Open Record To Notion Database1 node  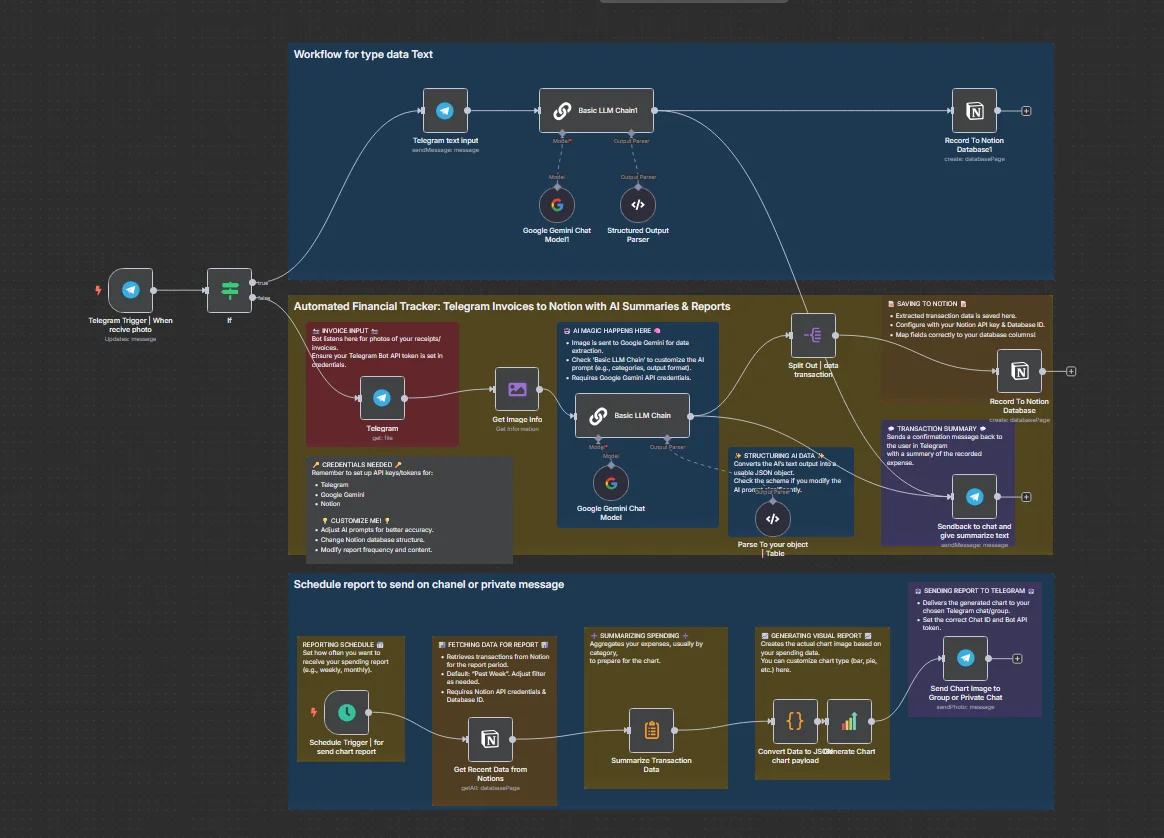coord(974,111)
